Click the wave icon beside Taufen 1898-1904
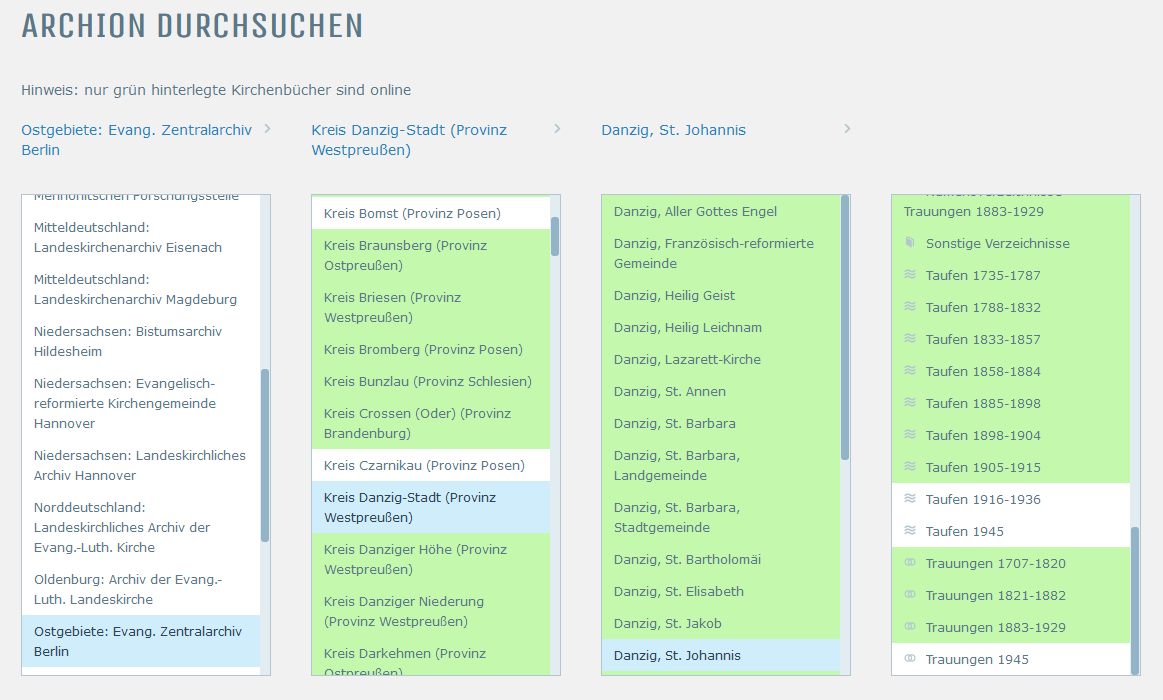The width and height of the screenshot is (1163, 700). click(910, 435)
